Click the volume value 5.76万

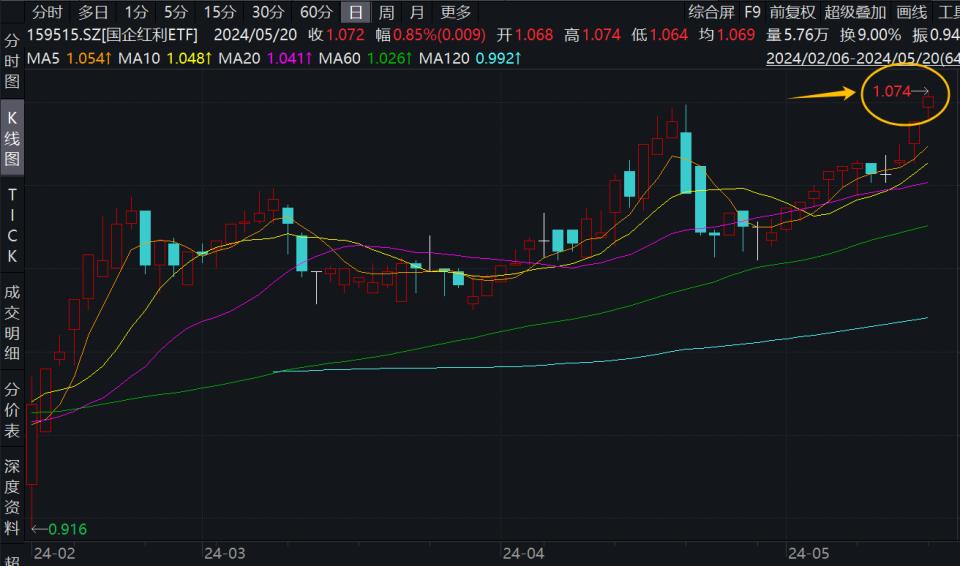805,35
